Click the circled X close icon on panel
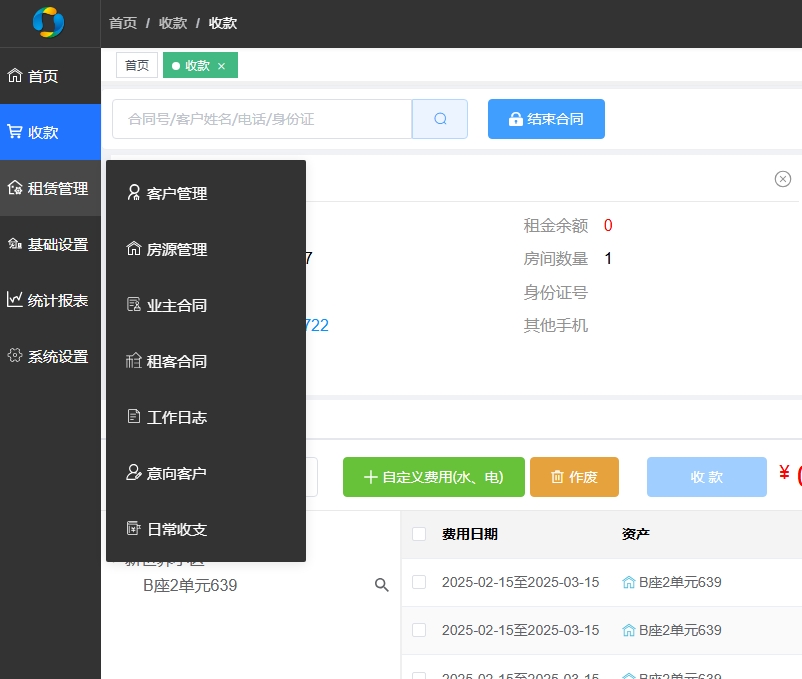 coord(783,179)
